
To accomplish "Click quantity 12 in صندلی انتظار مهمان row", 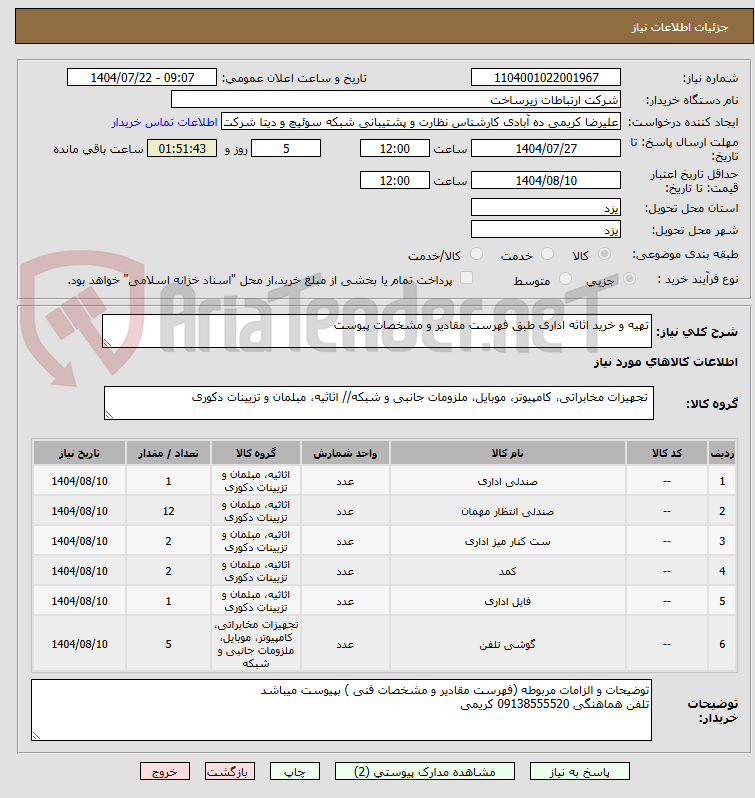I will click(x=168, y=511).
